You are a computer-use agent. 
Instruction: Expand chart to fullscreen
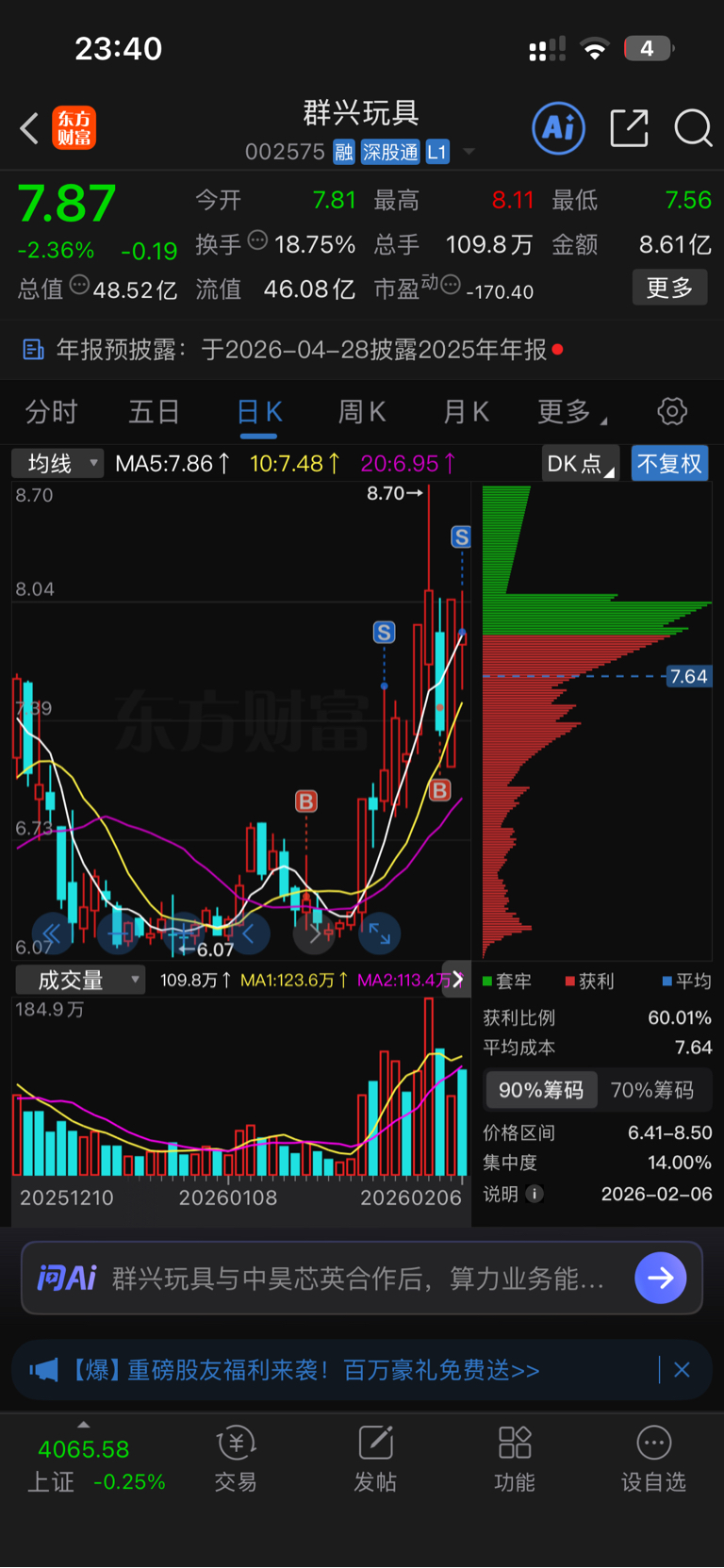tap(380, 933)
